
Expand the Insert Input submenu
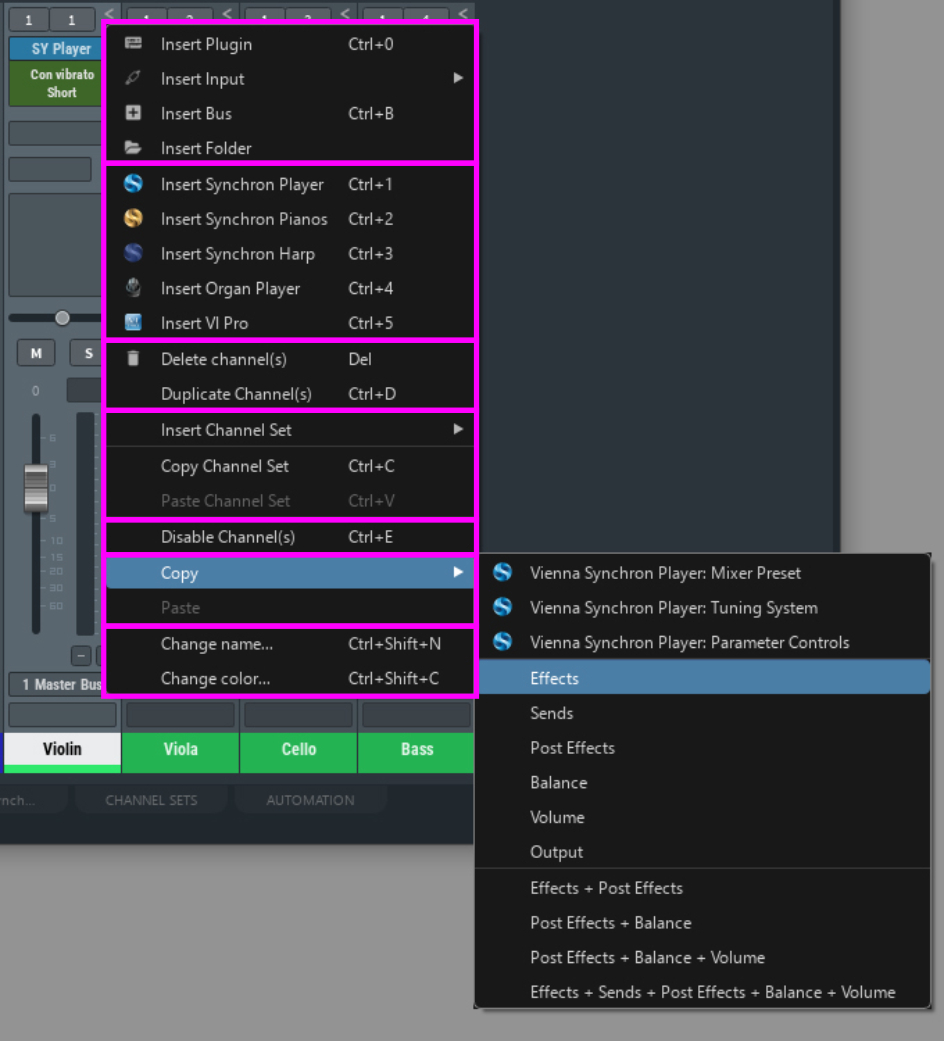pos(458,78)
